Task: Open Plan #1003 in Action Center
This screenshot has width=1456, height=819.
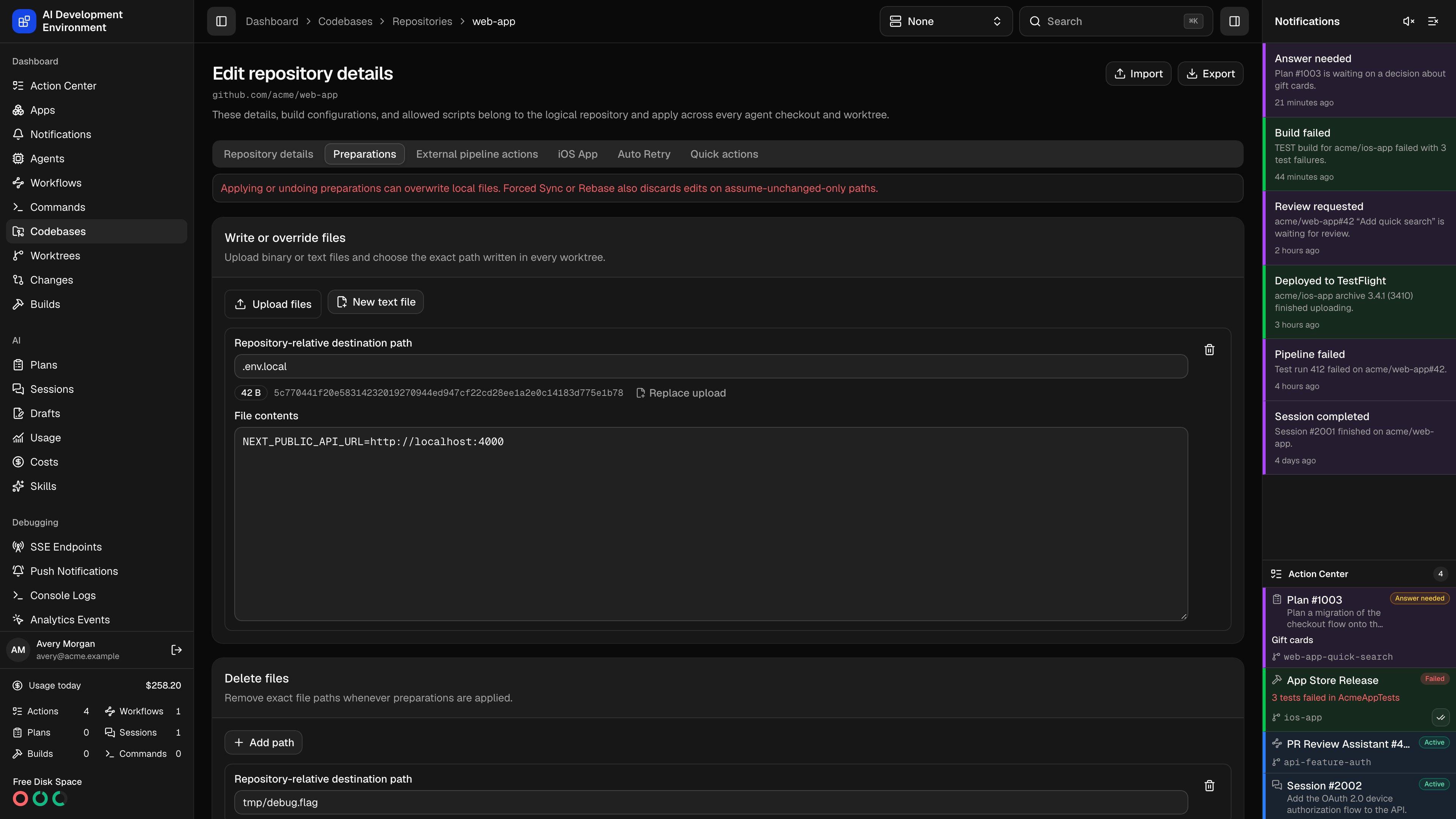Action: pos(1359,628)
